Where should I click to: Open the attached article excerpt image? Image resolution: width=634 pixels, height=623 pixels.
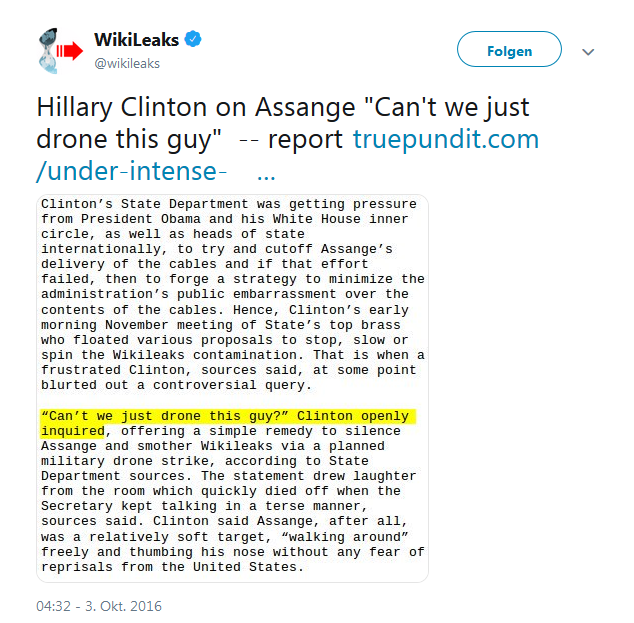(232, 388)
